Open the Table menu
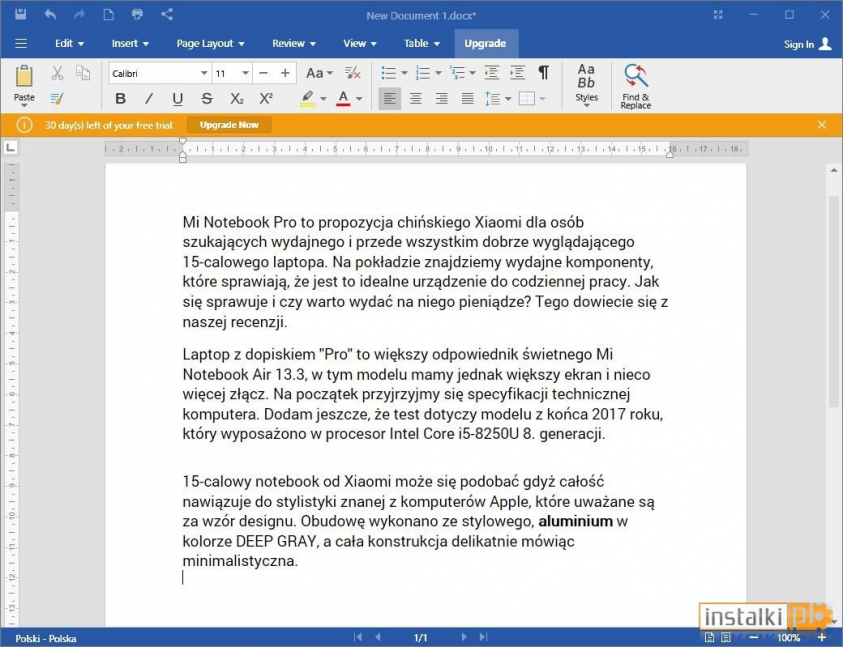 (420, 43)
